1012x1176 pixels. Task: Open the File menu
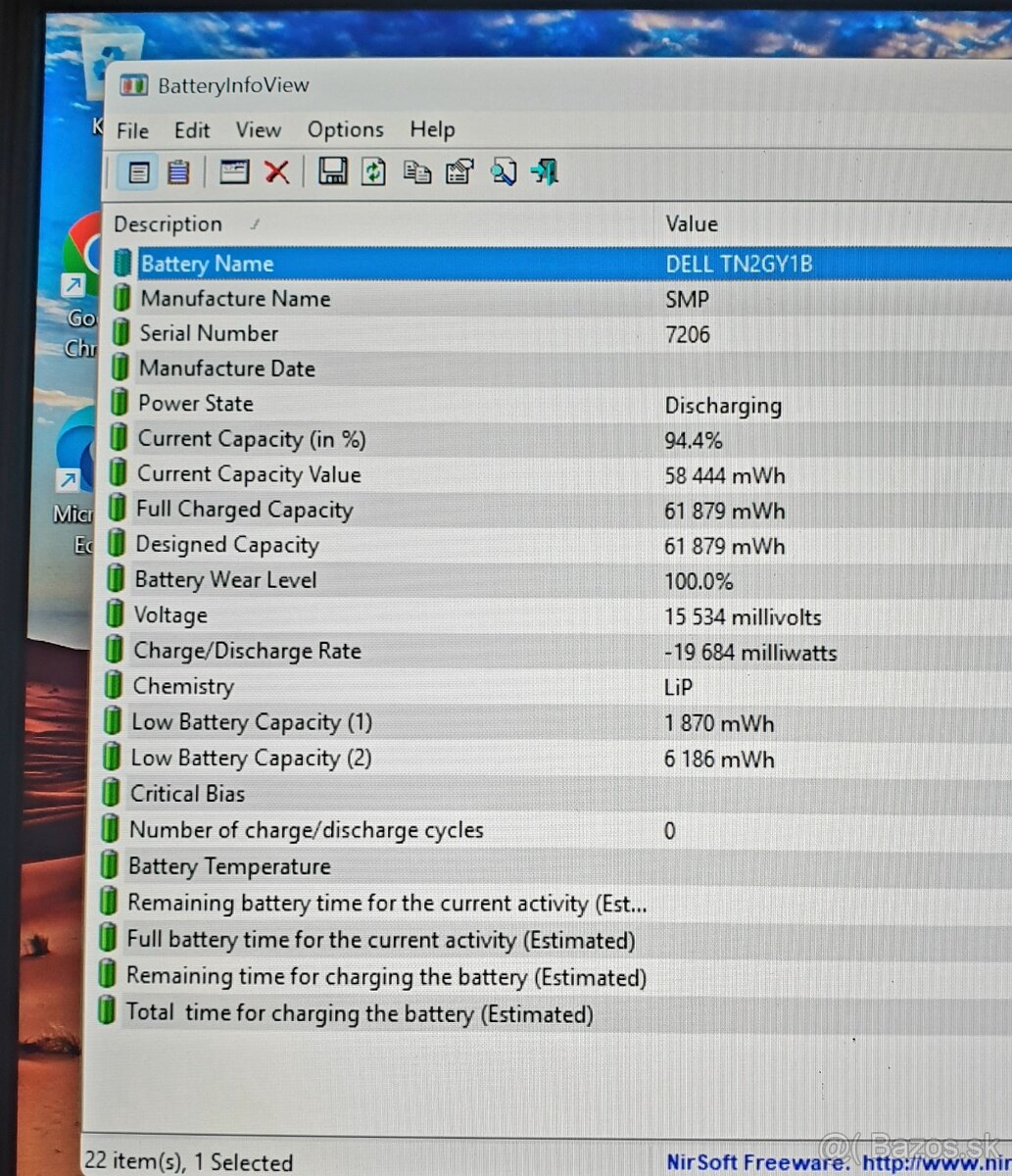[131, 129]
